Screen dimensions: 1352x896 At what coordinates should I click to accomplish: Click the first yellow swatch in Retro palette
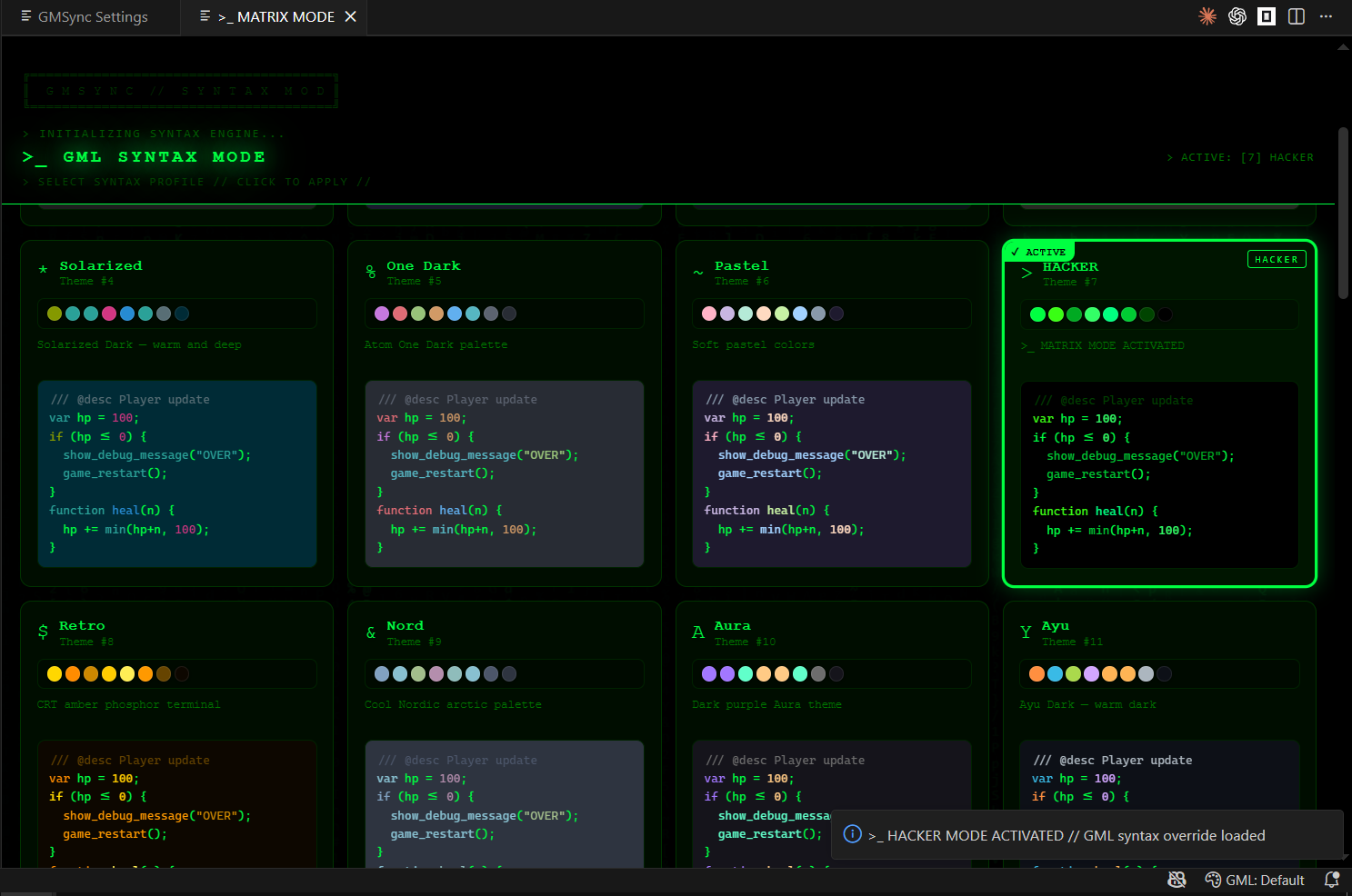[x=55, y=673]
